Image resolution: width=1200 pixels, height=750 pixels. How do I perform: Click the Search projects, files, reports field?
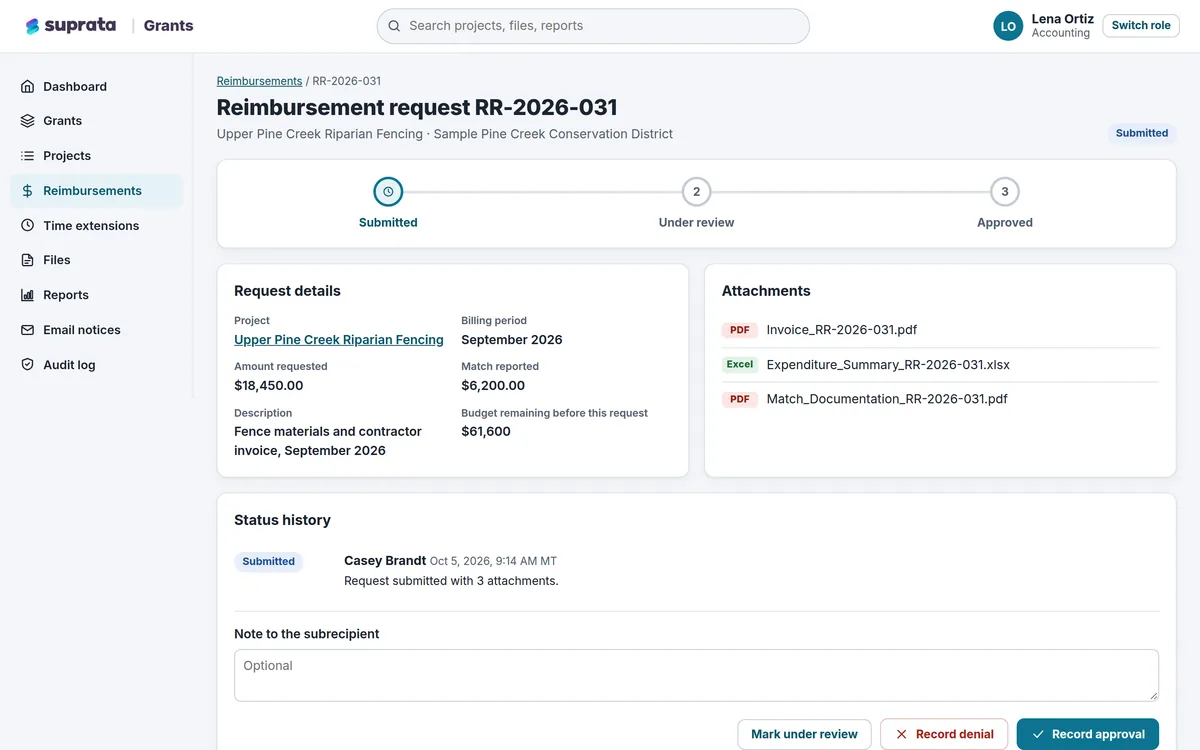point(593,26)
